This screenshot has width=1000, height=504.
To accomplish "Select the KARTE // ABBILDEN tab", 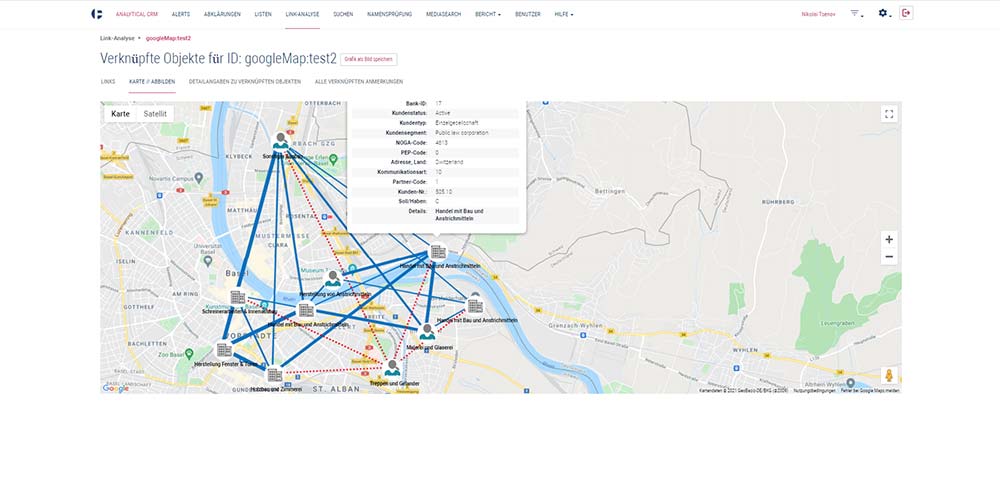I will (x=152, y=82).
